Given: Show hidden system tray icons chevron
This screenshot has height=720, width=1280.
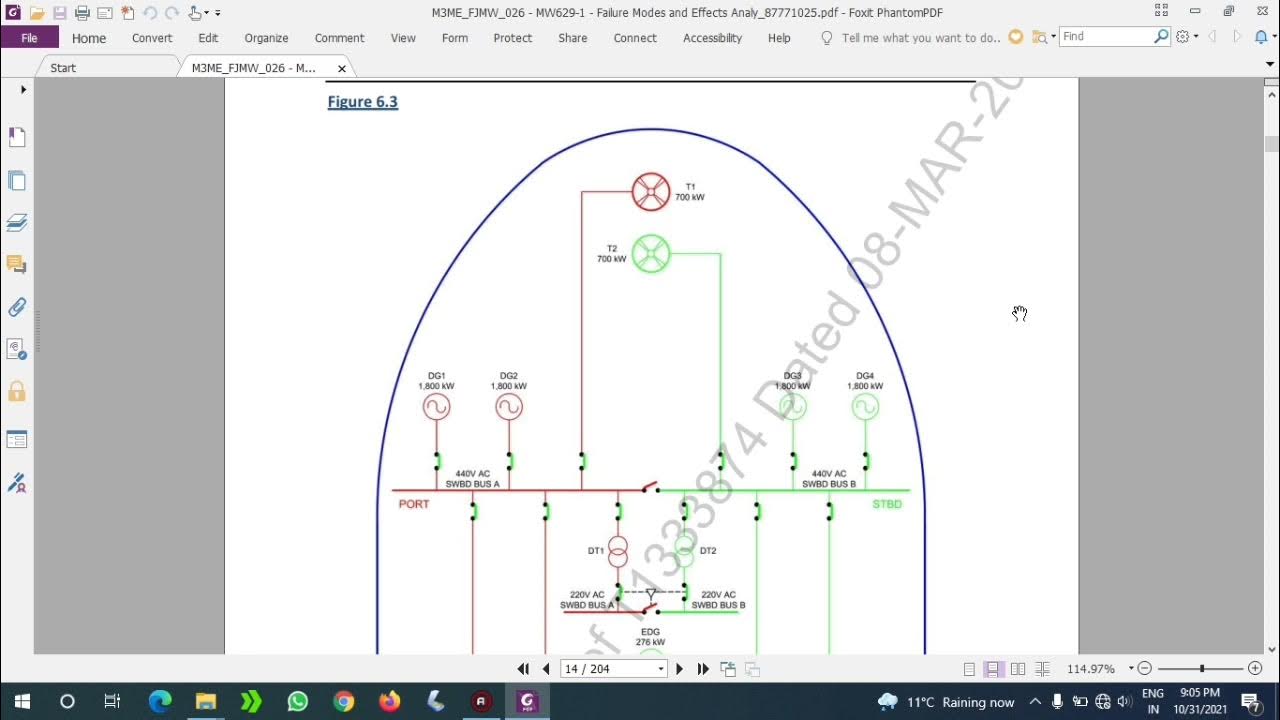Looking at the screenshot, I should tap(1036, 702).
